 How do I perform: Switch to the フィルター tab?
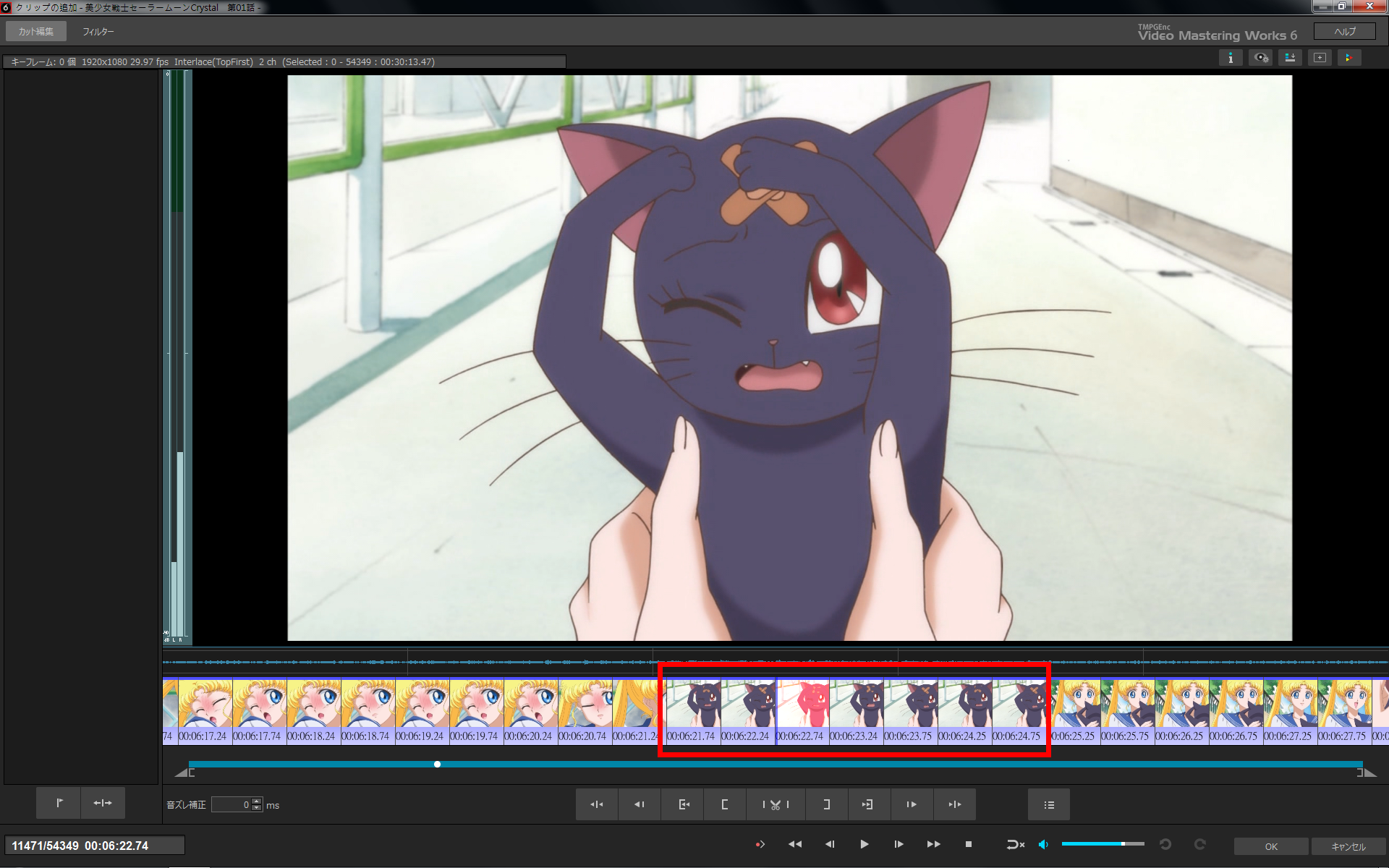98,32
